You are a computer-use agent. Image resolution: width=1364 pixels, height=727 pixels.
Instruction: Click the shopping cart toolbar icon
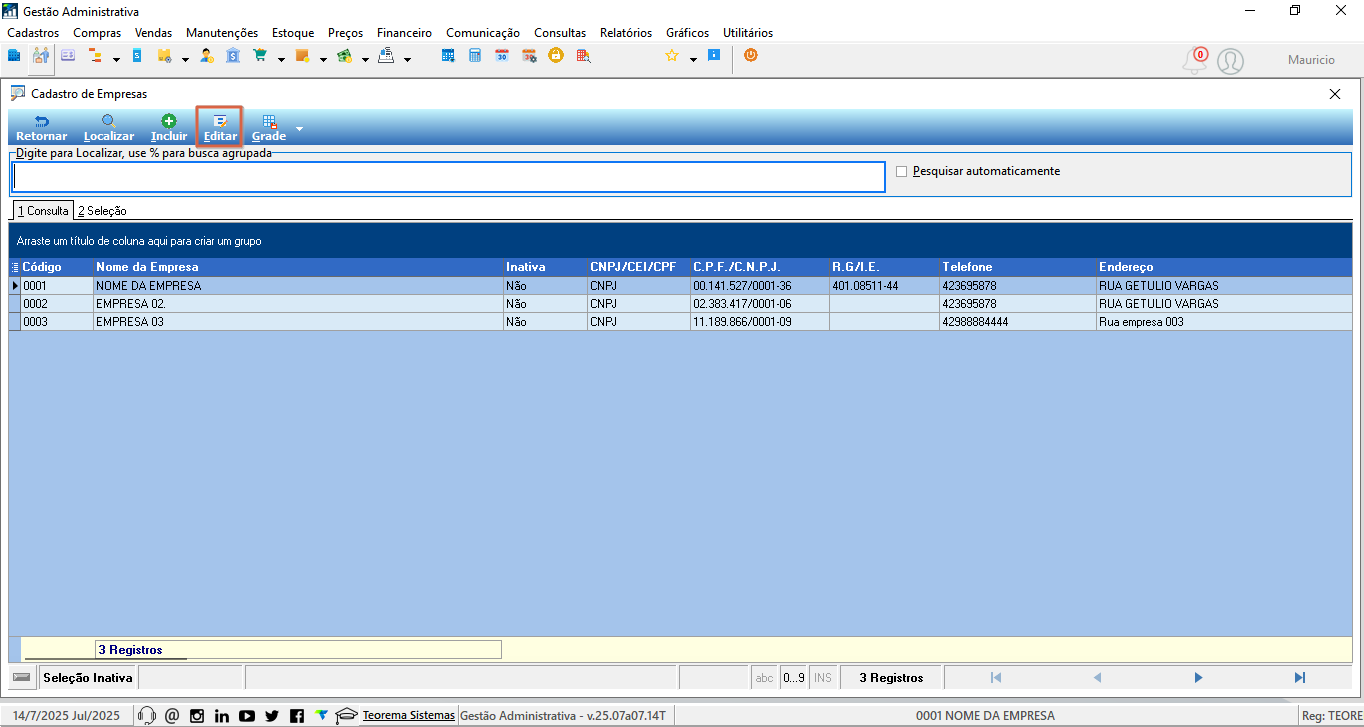click(x=260, y=56)
